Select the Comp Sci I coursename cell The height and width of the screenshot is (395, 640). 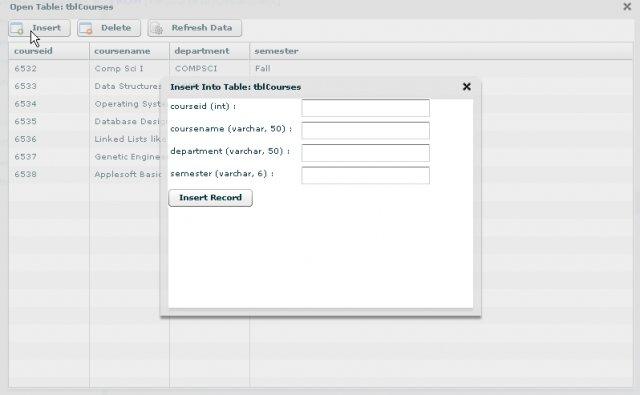click(129, 69)
